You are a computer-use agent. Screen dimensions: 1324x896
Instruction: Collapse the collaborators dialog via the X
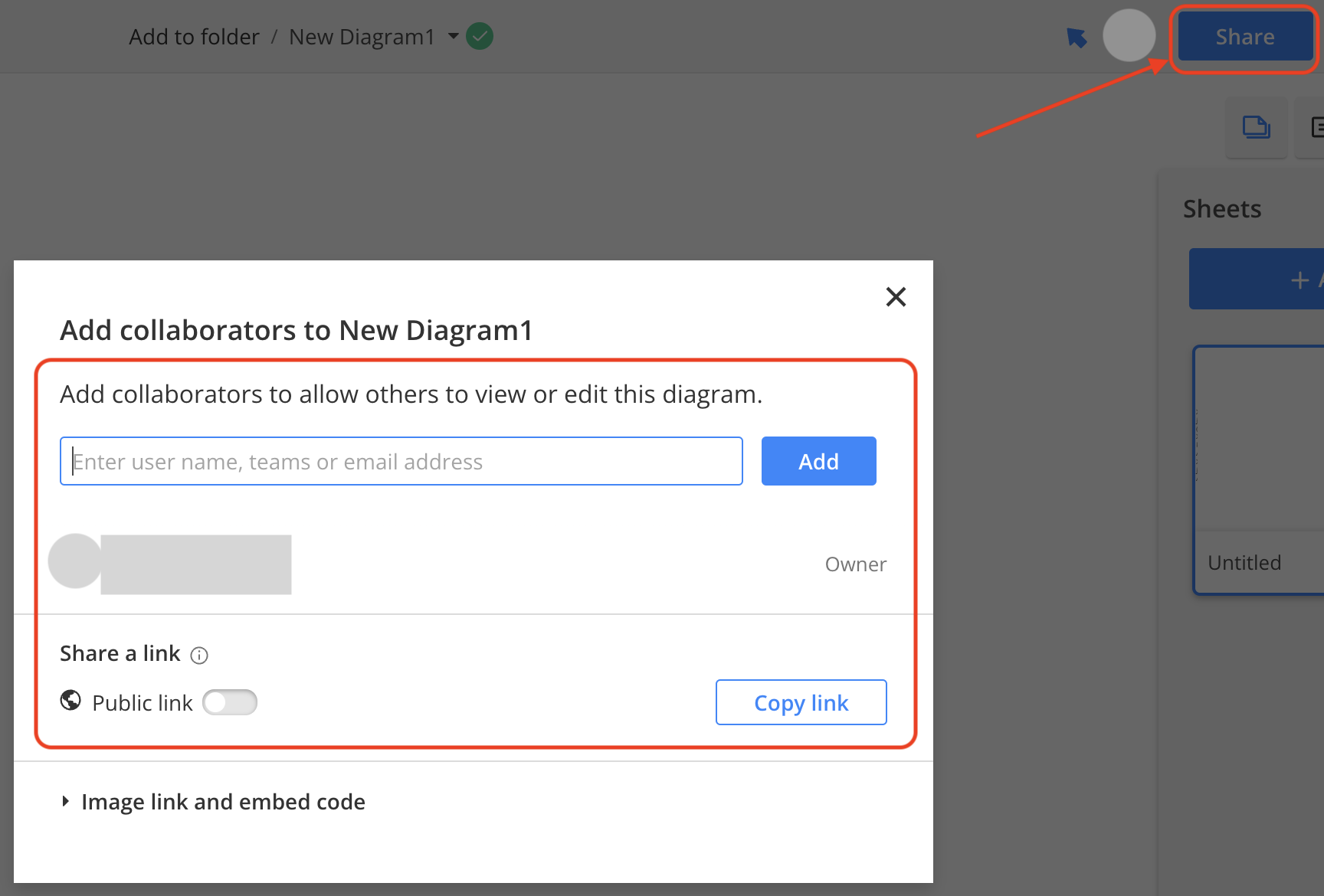[x=895, y=297]
